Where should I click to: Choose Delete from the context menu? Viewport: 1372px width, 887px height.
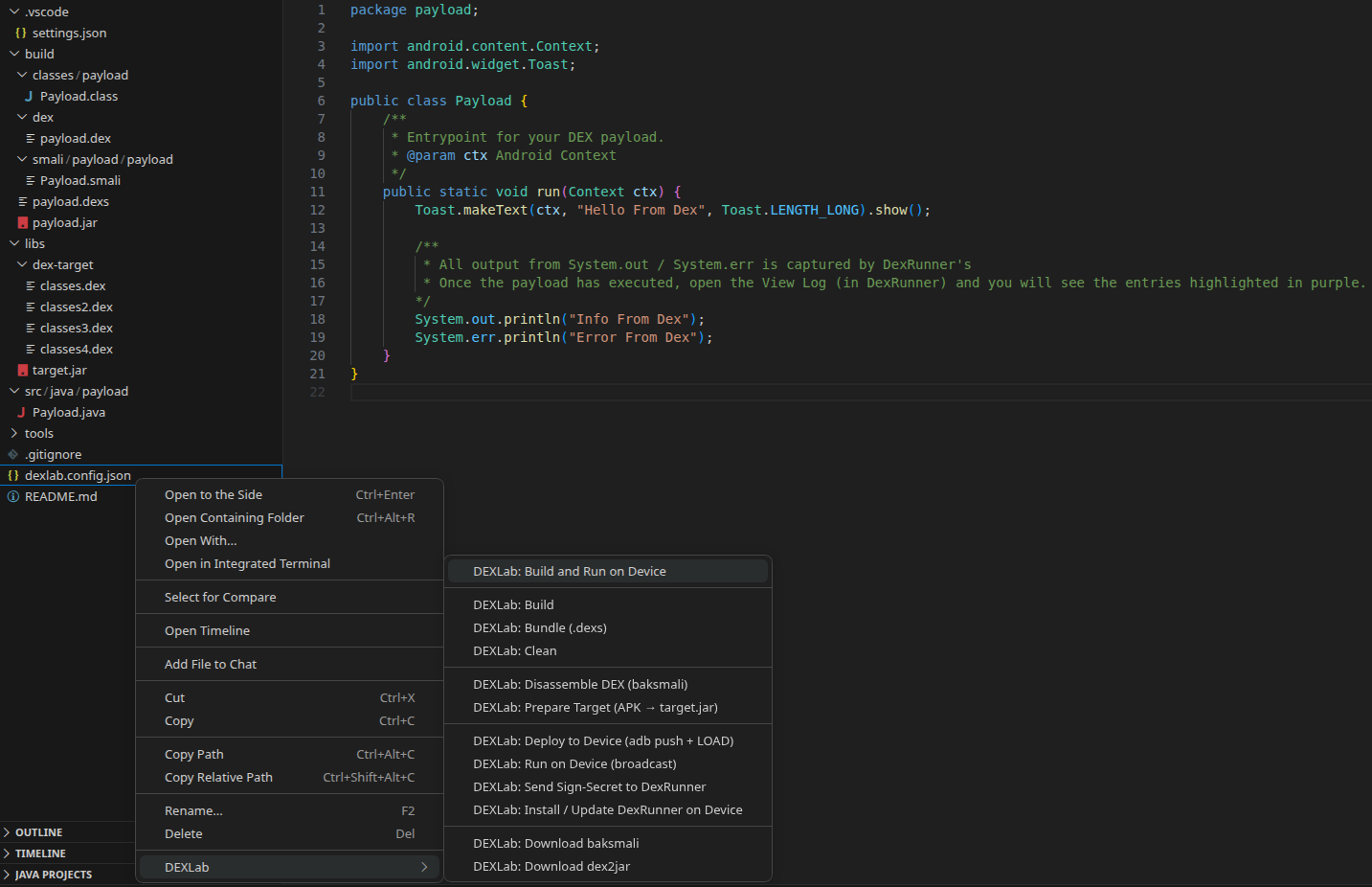(x=289, y=833)
